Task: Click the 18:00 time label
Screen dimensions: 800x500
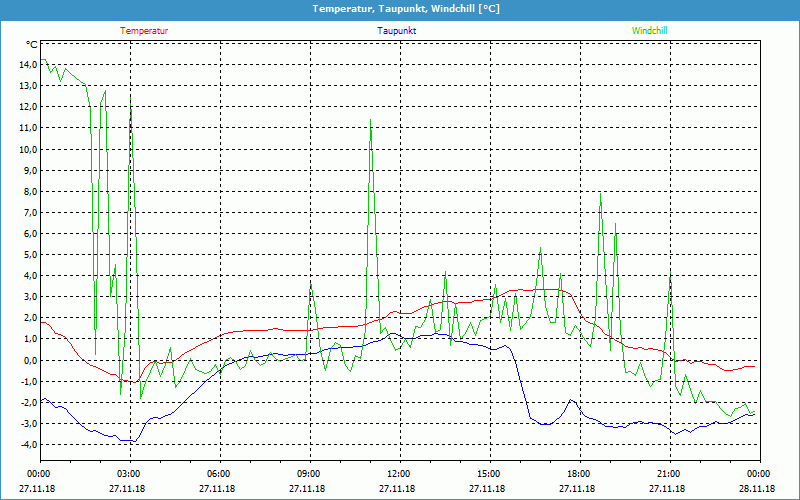Action: 579,474
